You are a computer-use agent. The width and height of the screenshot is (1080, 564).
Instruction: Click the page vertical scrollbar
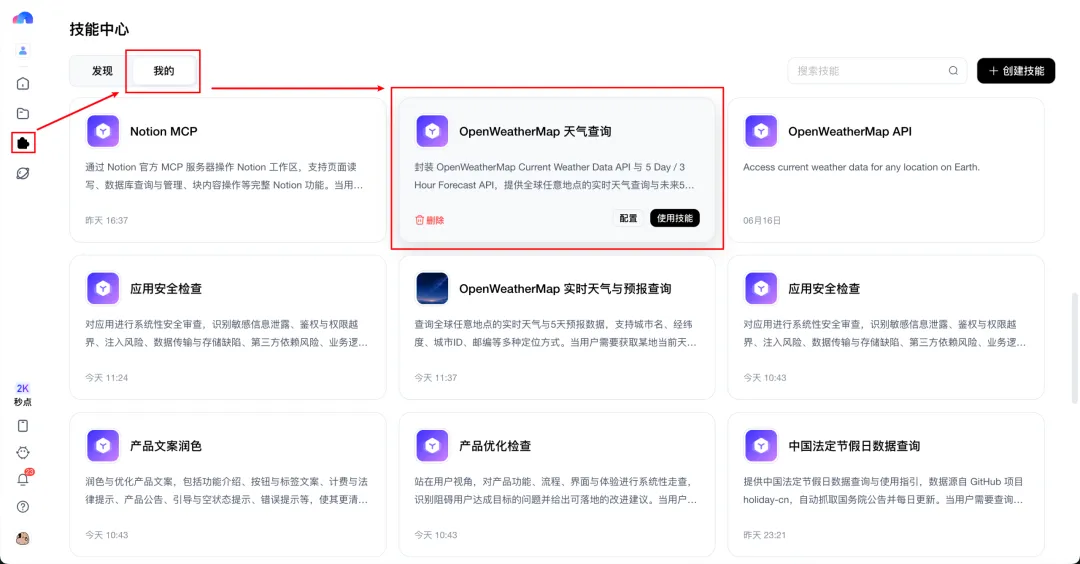1075,348
